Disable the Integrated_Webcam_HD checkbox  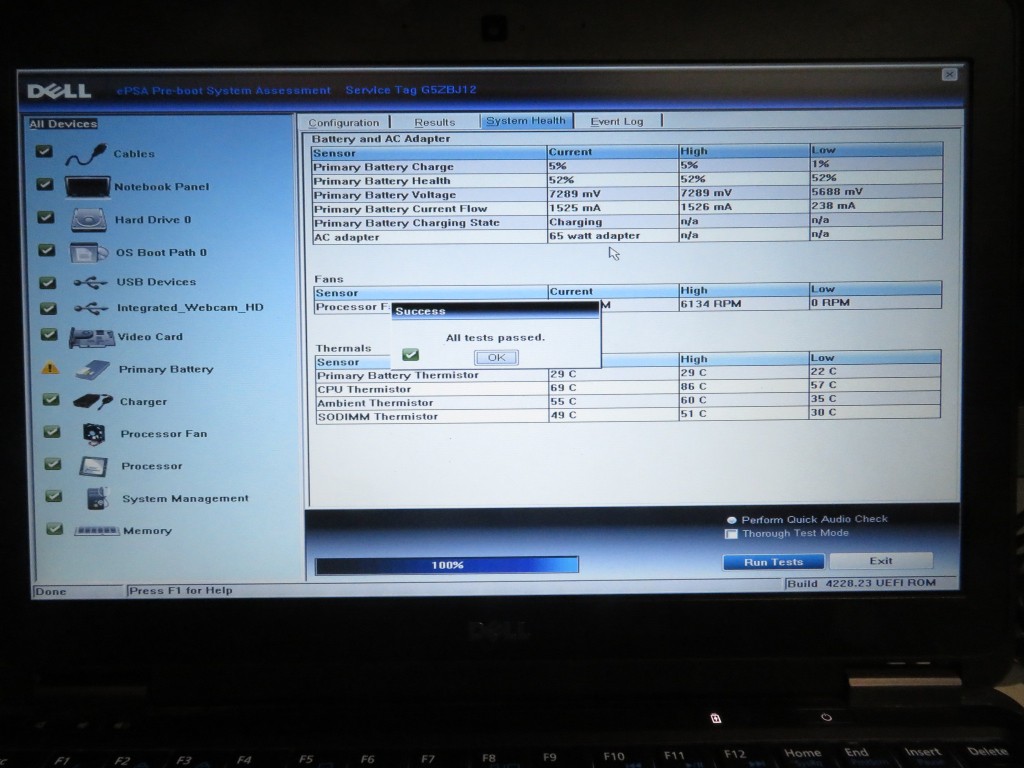pos(48,308)
